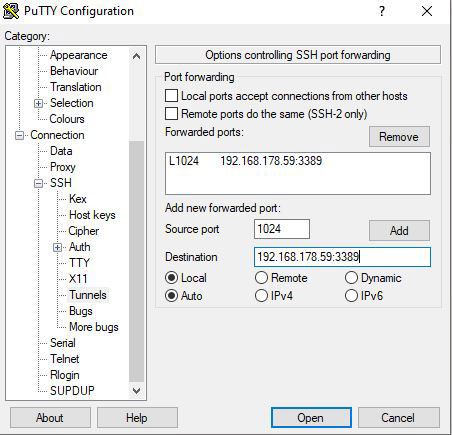This screenshot has width=452, height=435.
Task: Open the TTY settings
Action: click(x=79, y=263)
